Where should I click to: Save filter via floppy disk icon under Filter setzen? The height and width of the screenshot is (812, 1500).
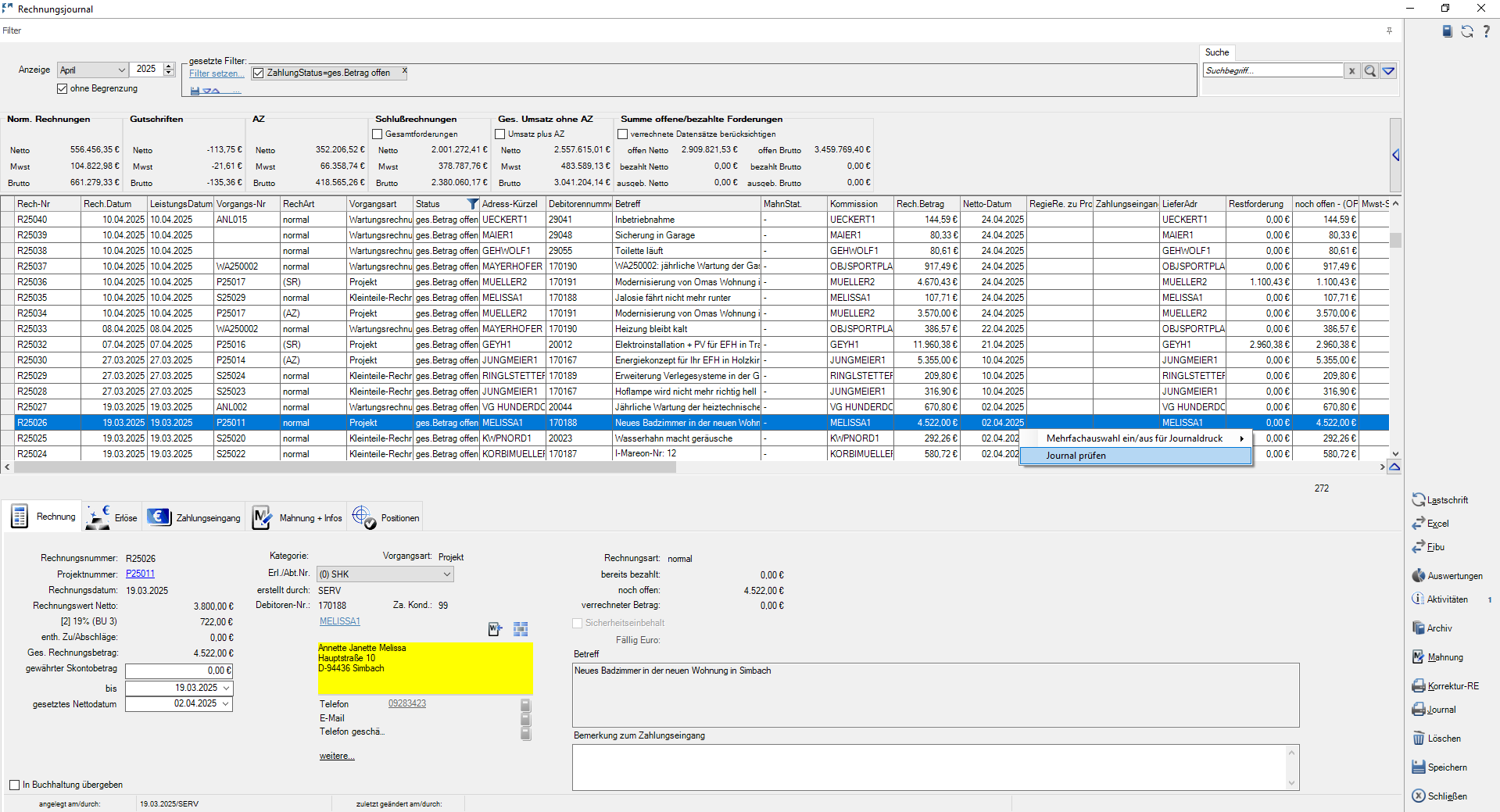coord(195,91)
